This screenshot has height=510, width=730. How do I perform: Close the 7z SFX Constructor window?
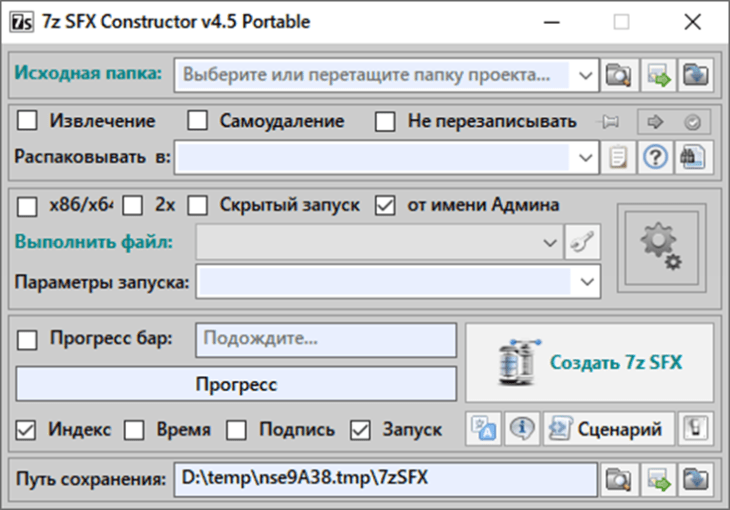tap(693, 22)
